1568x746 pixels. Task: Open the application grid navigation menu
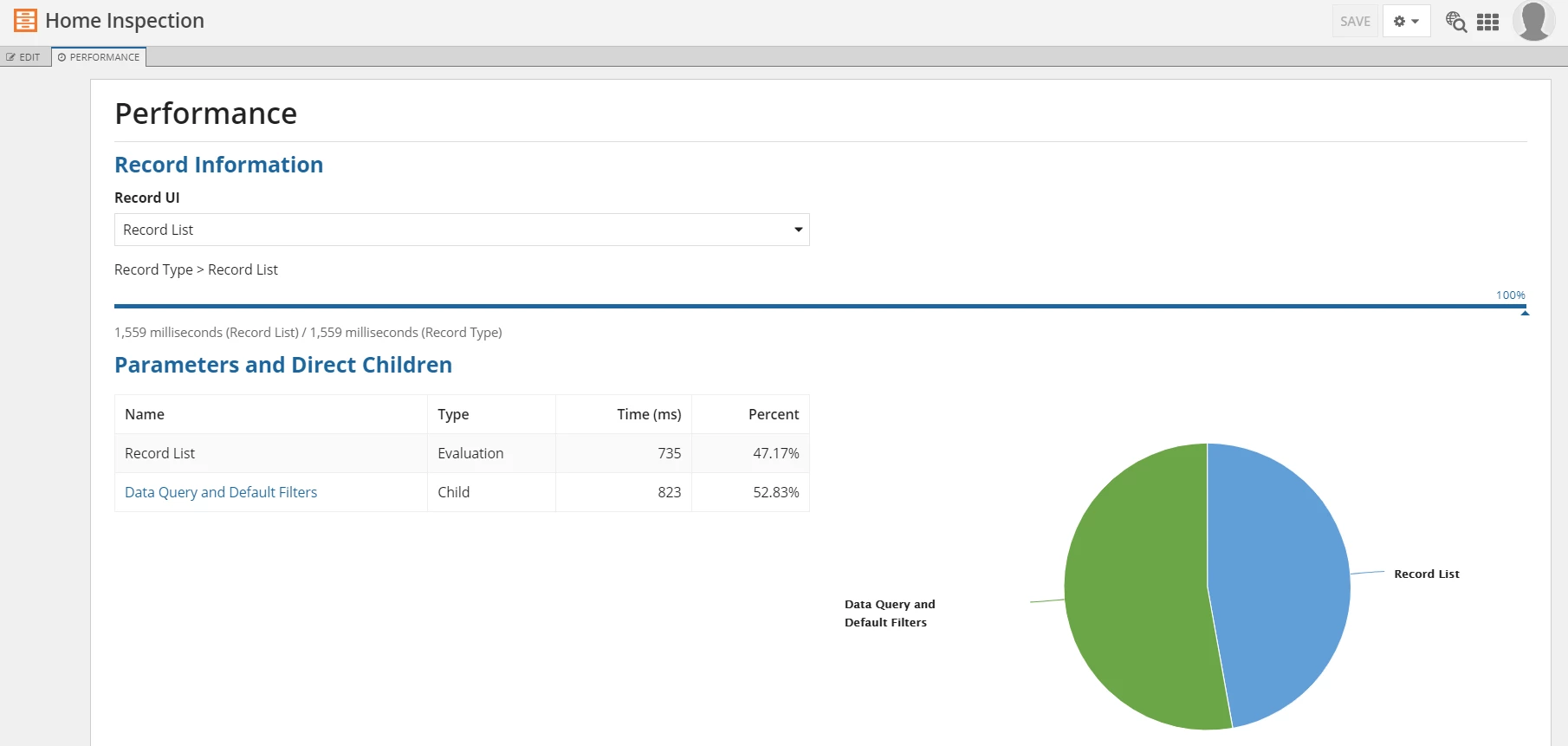(x=1487, y=22)
